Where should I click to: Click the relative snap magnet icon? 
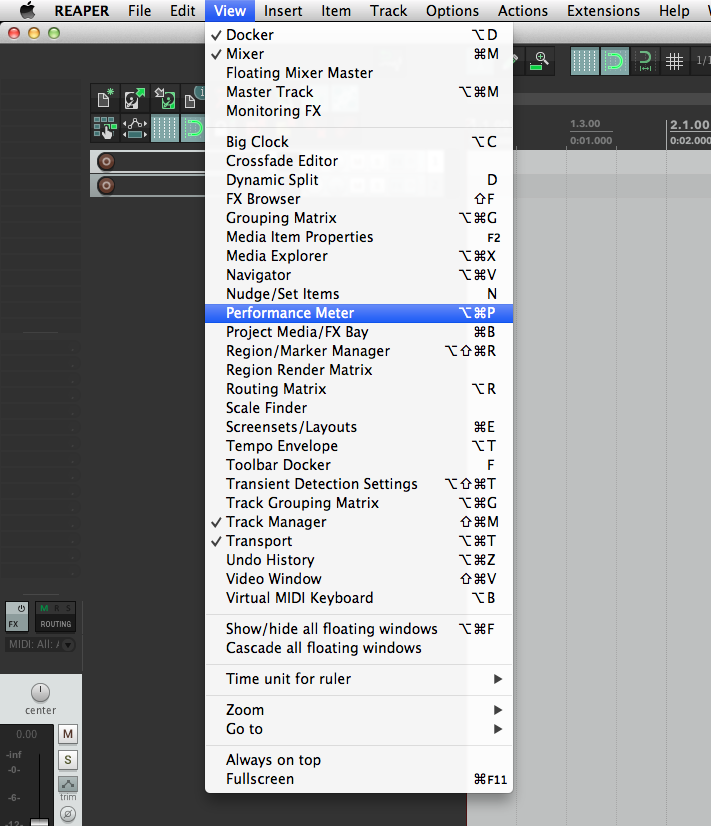[x=645, y=61]
